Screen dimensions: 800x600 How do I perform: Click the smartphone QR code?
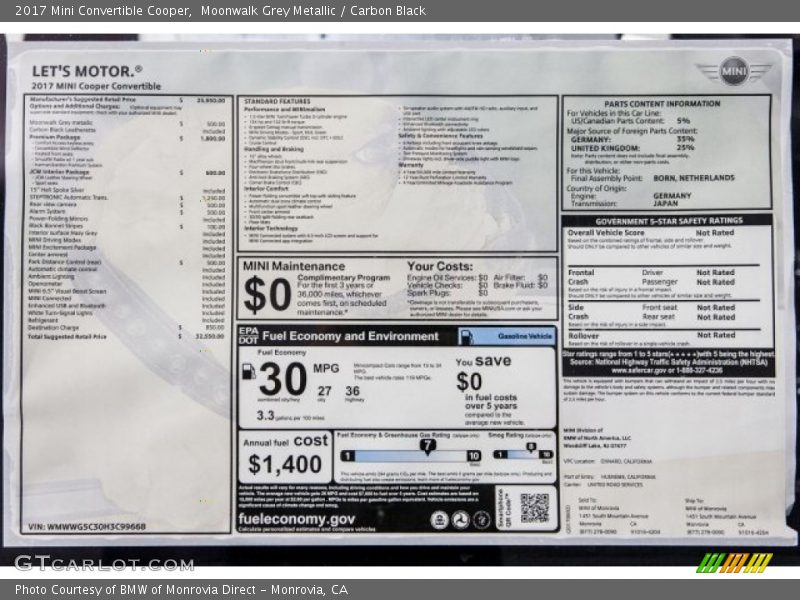pos(534,508)
